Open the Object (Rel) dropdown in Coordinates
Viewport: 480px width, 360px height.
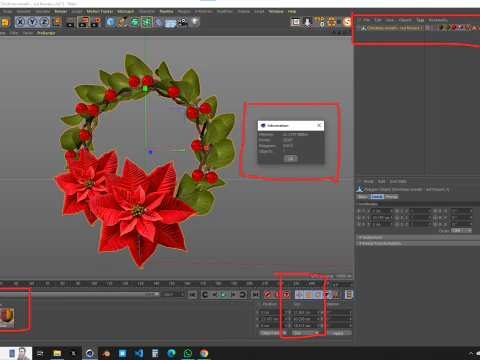click(x=273, y=333)
